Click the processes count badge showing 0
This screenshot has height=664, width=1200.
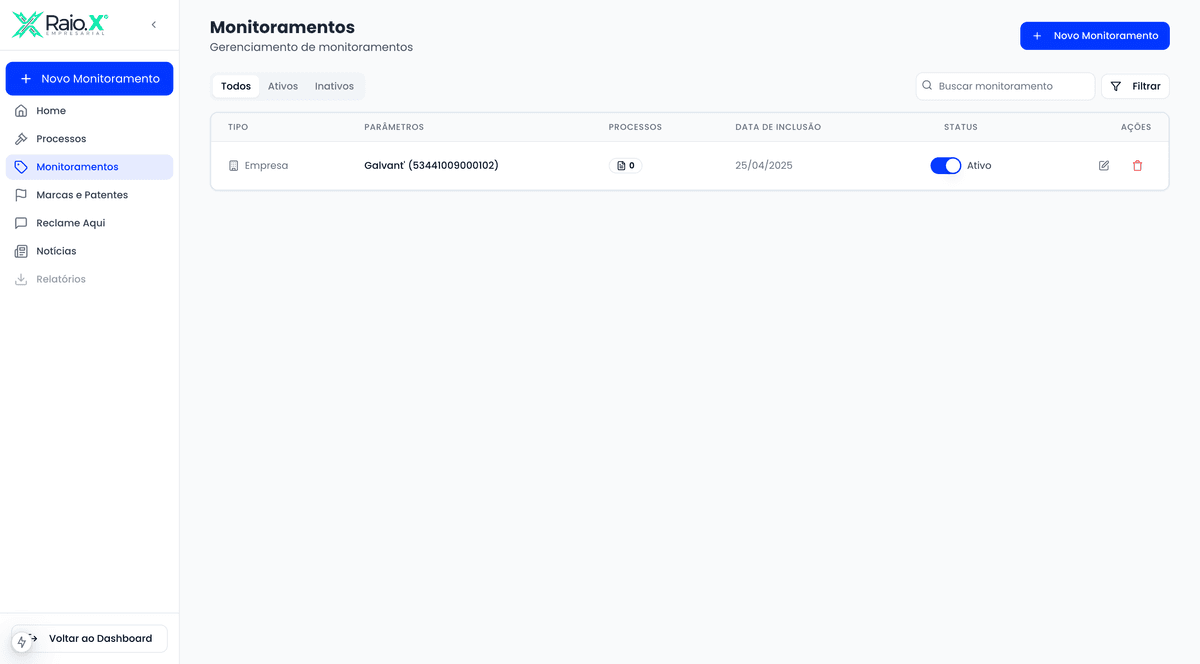[x=626, y=166]
